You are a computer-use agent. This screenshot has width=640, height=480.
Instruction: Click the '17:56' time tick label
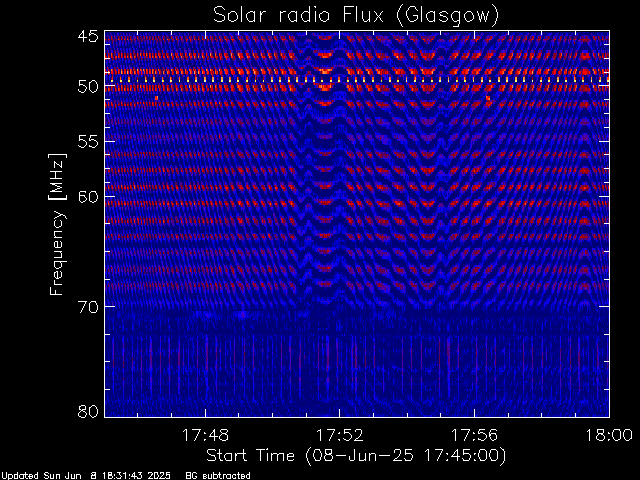tap(474, 435)
